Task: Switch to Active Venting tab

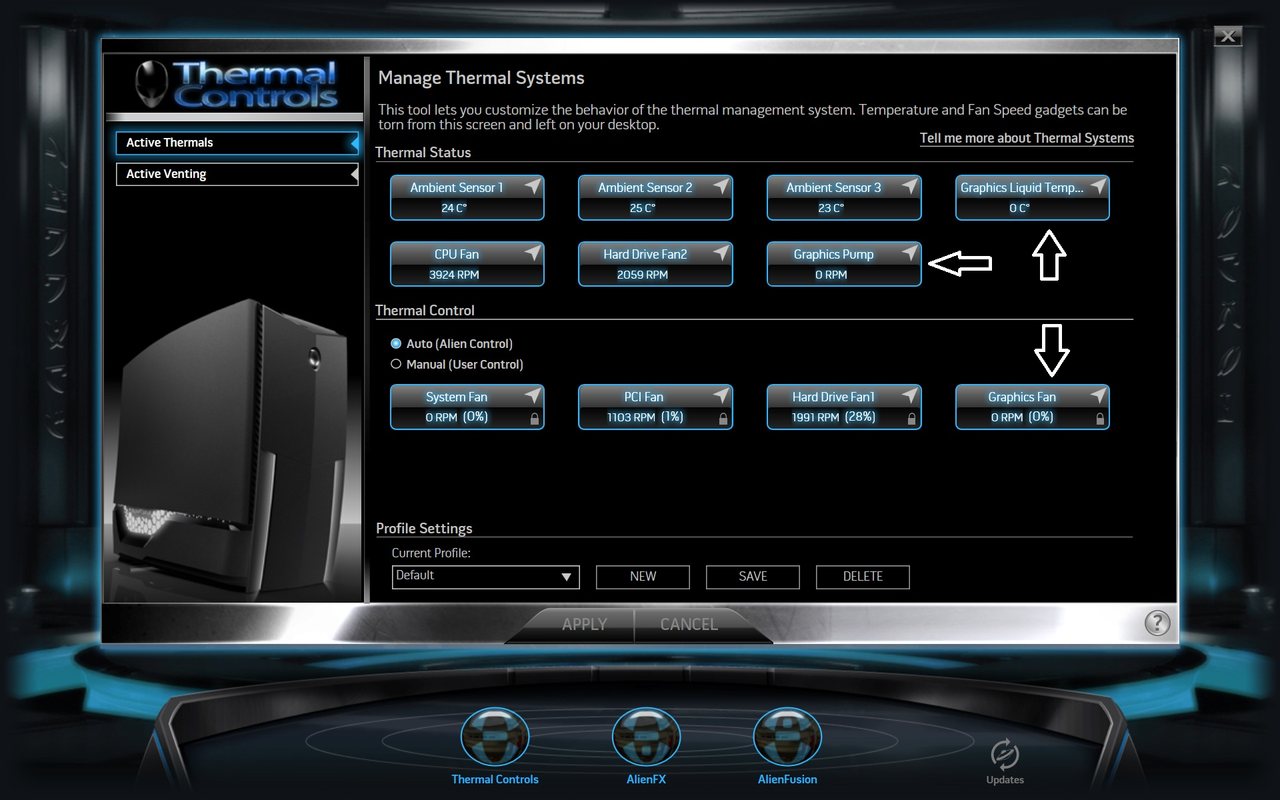Action: click(236, 174)
